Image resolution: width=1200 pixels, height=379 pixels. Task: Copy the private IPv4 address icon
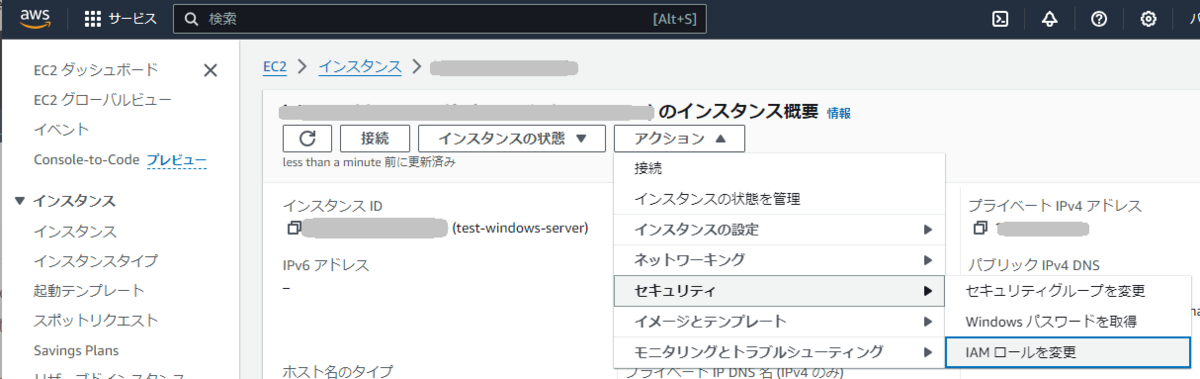pyautogui.click(x=980, y=229)
